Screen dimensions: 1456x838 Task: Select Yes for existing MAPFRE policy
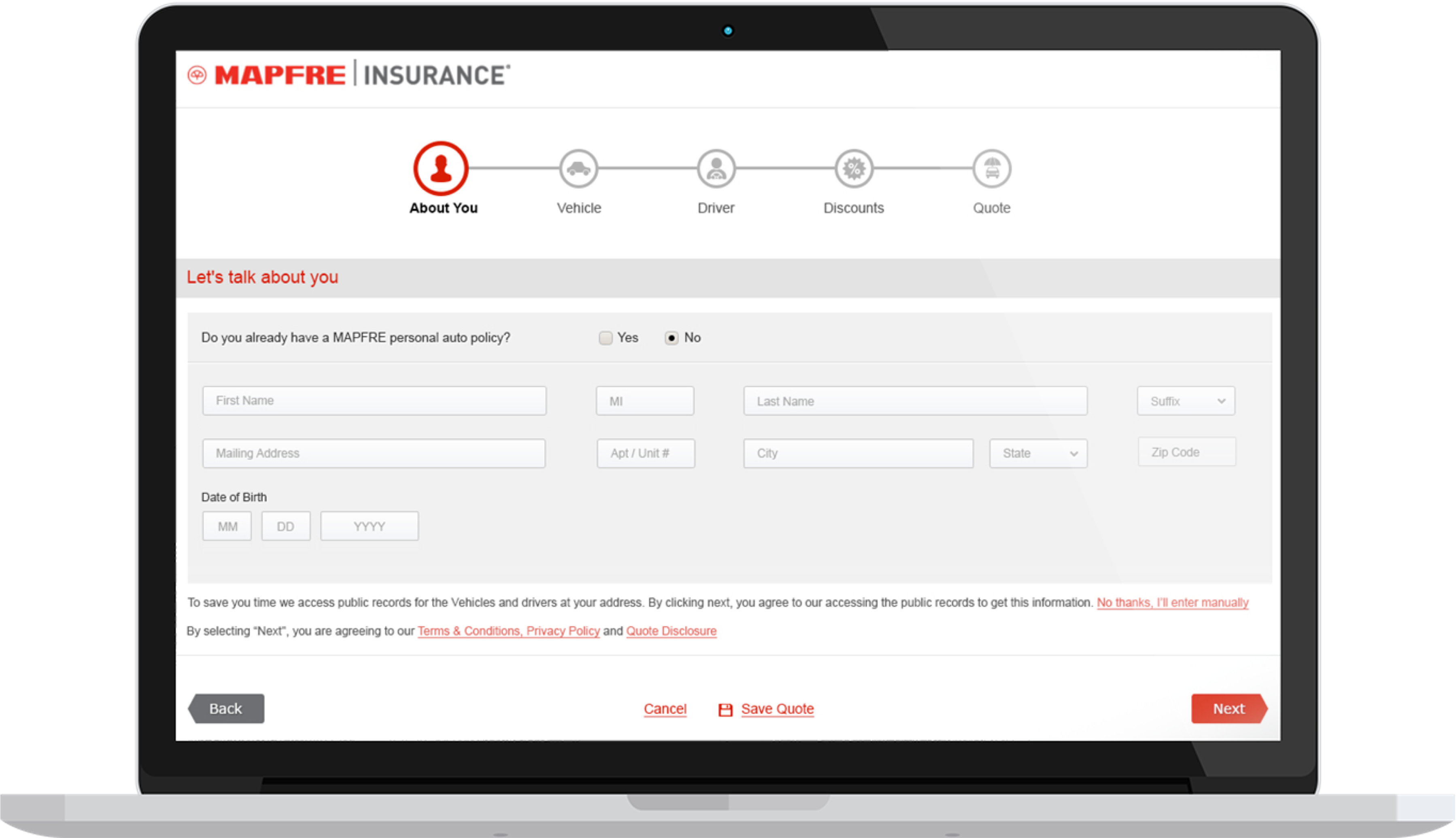pyautogui.click(x=605, y=338)
